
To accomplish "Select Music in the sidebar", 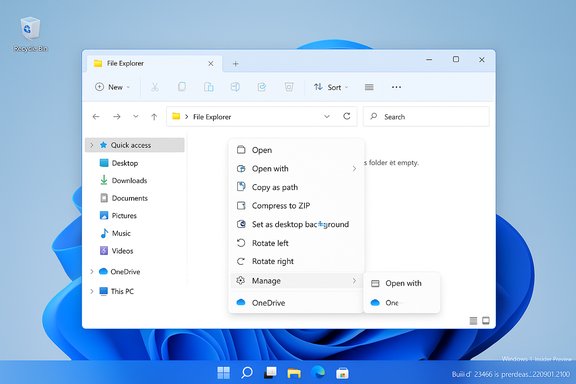I will click(x=115, y=233).
